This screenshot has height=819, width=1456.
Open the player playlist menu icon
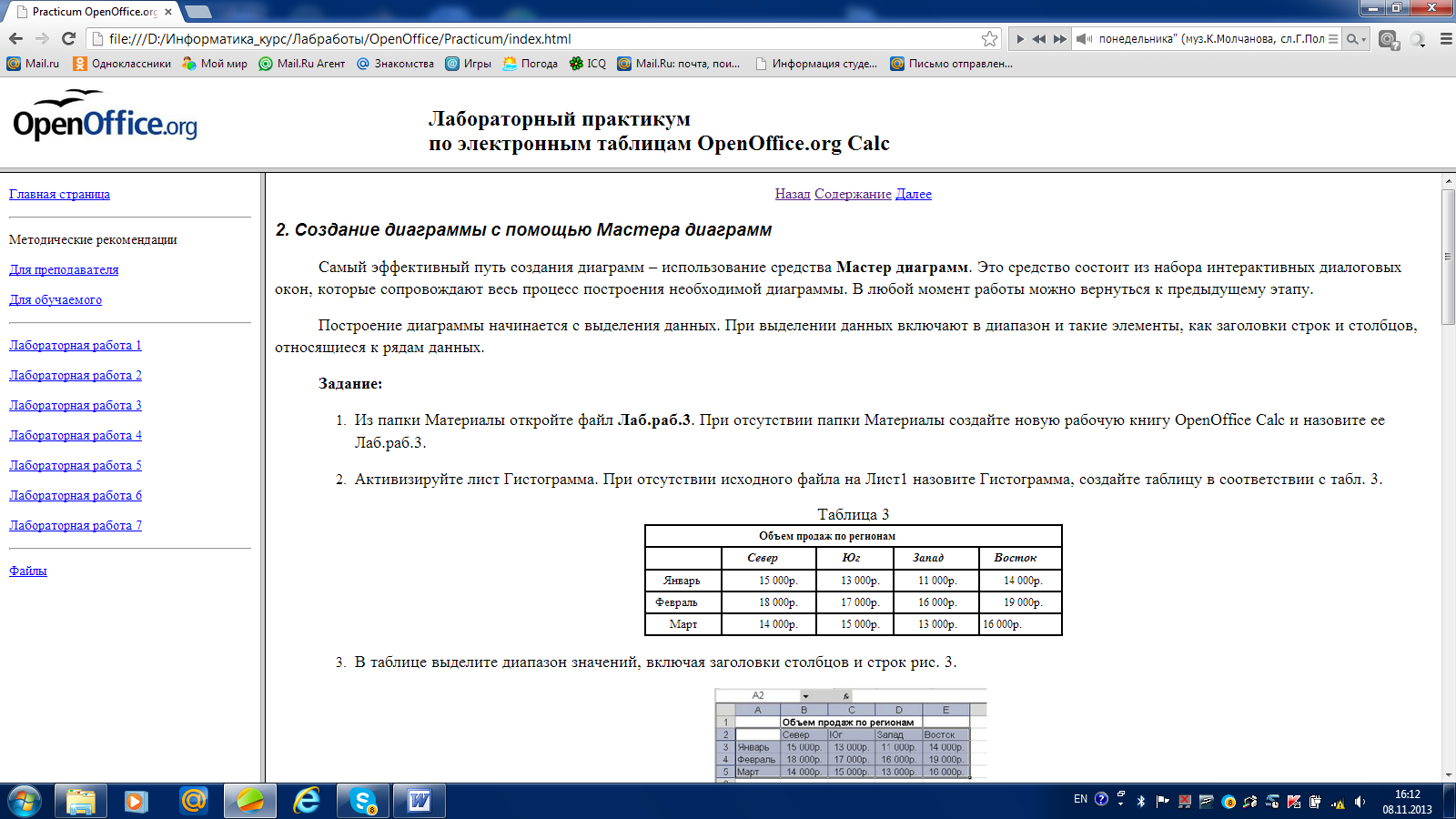tap(1333, 39)
